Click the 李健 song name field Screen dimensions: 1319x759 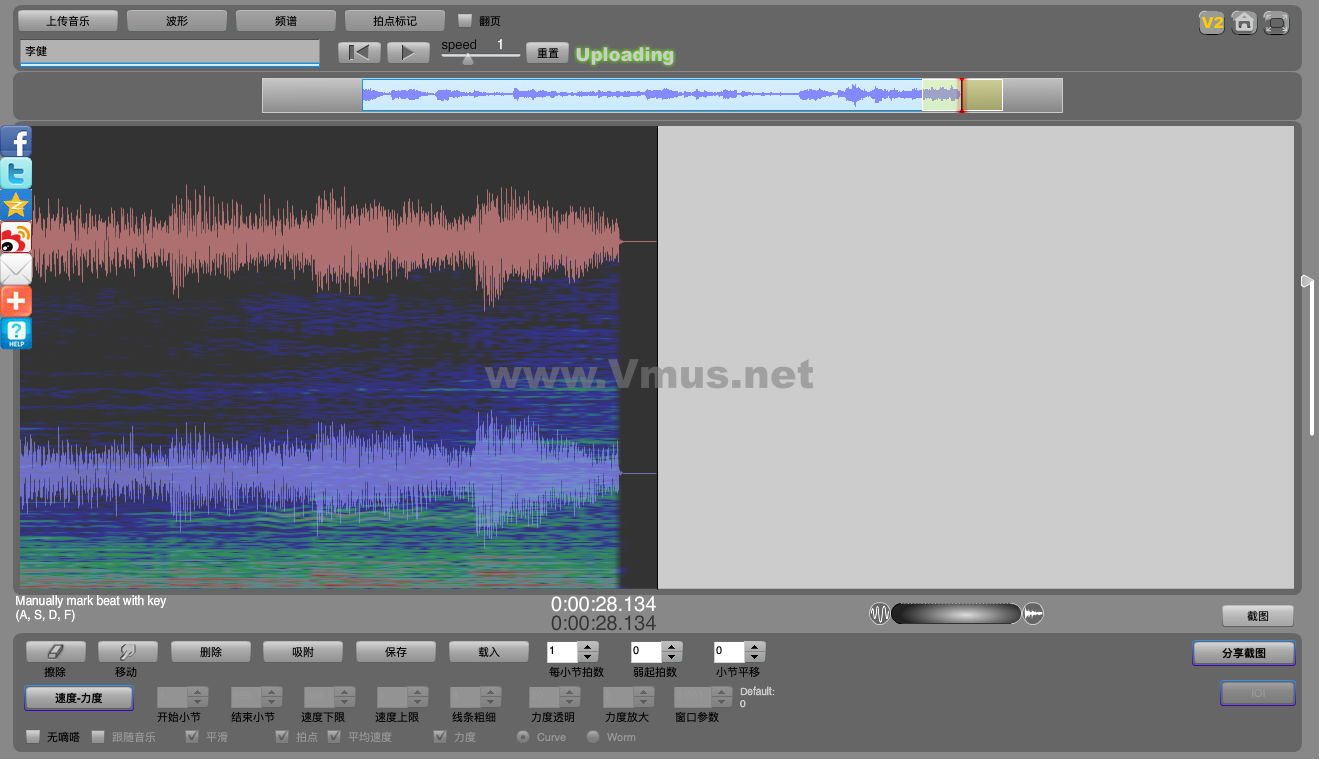169,52
